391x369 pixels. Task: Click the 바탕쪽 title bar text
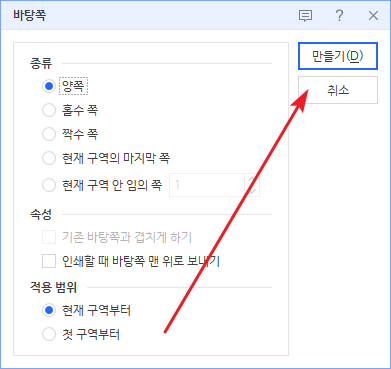pos(29,16)
